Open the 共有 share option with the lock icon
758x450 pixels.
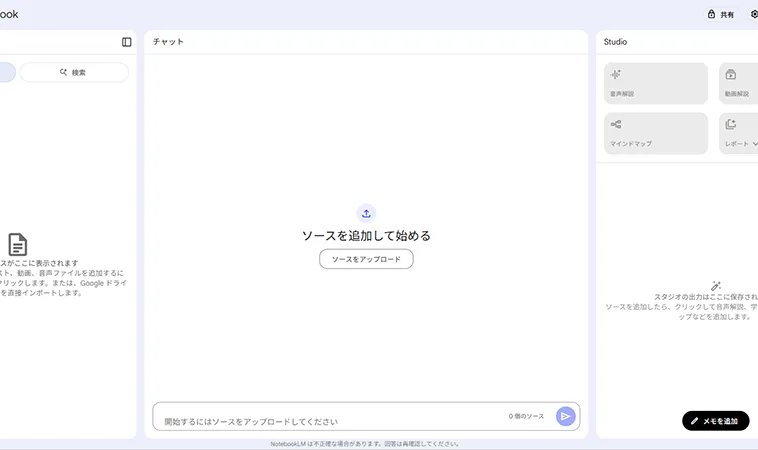pos(721,15)
